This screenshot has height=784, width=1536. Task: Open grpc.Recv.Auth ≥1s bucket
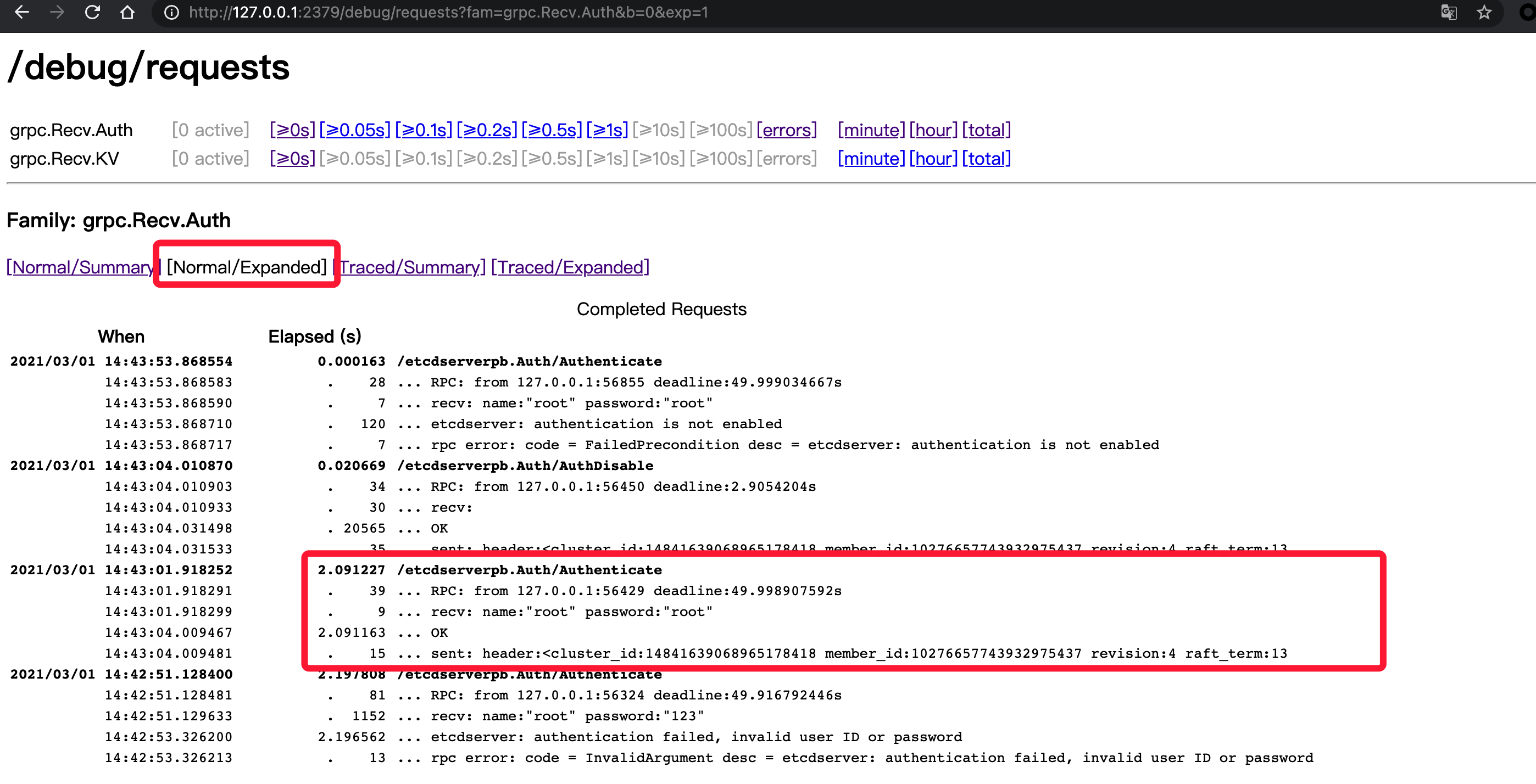tap(607, 130)
